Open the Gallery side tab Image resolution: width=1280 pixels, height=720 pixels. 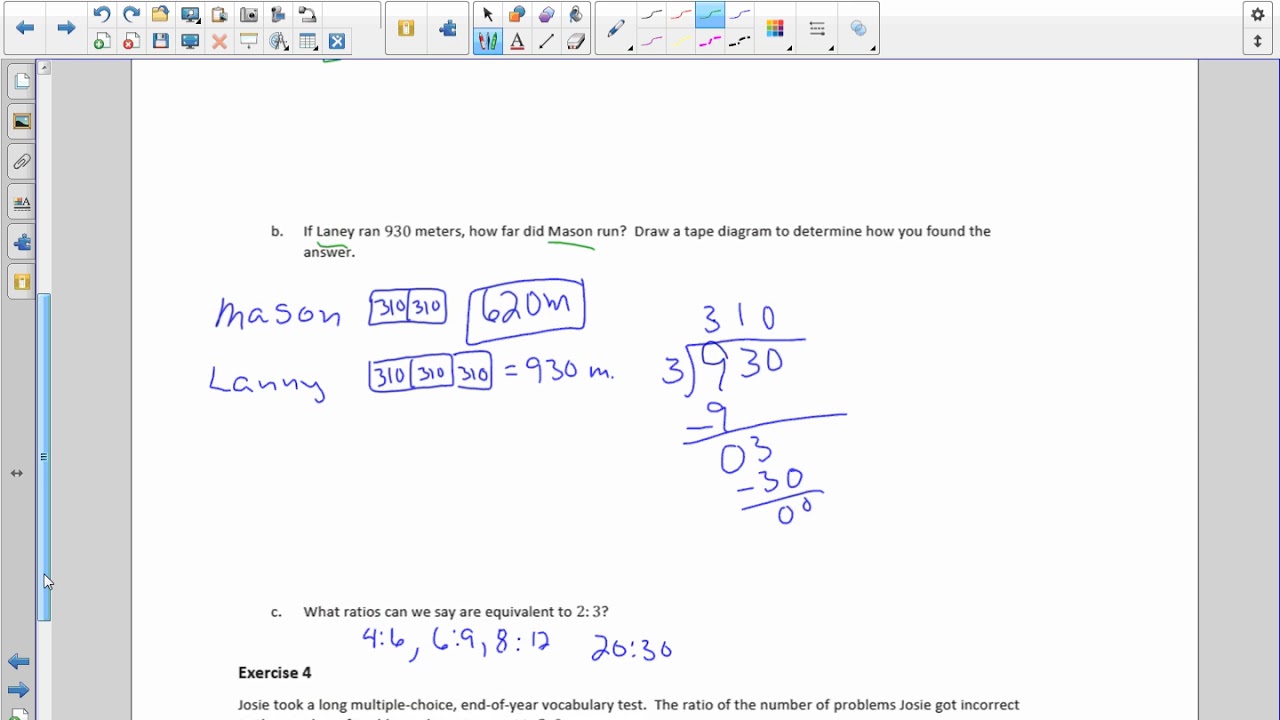21,121
